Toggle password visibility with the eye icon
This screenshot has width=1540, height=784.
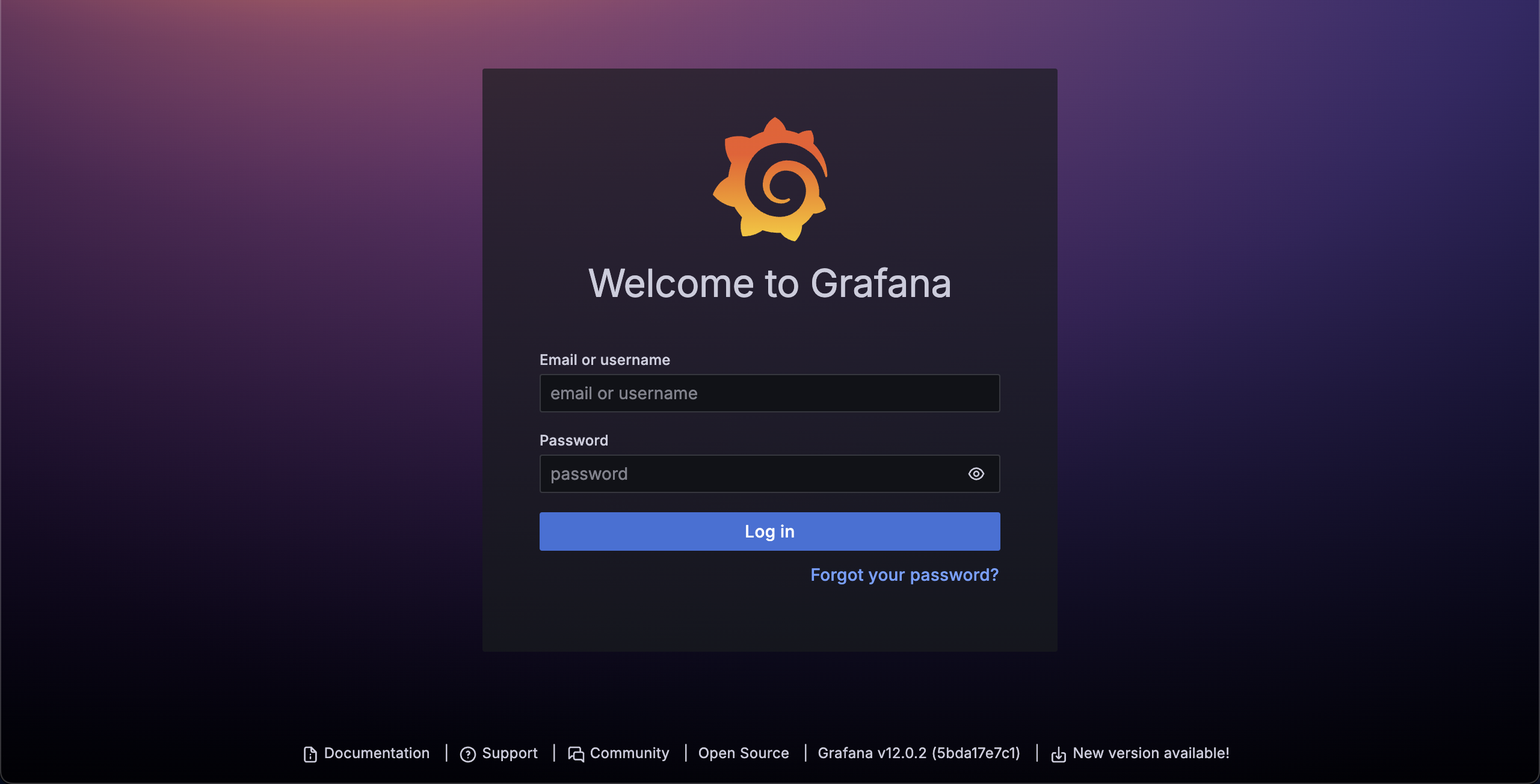pyautogui.click(x=976, y=474)
